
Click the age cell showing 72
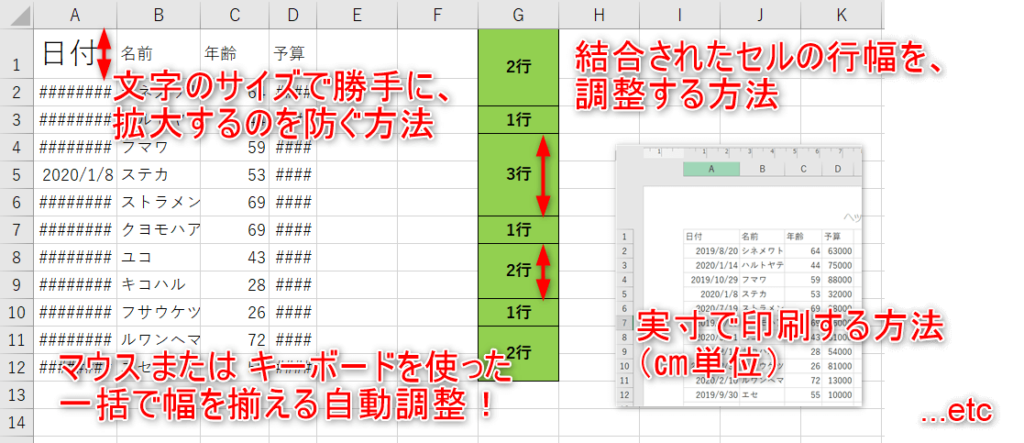[x=235, y=339]
